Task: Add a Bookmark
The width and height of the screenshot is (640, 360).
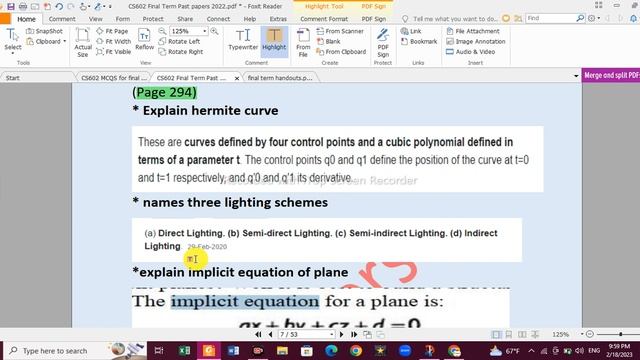Action: [419, 41]
